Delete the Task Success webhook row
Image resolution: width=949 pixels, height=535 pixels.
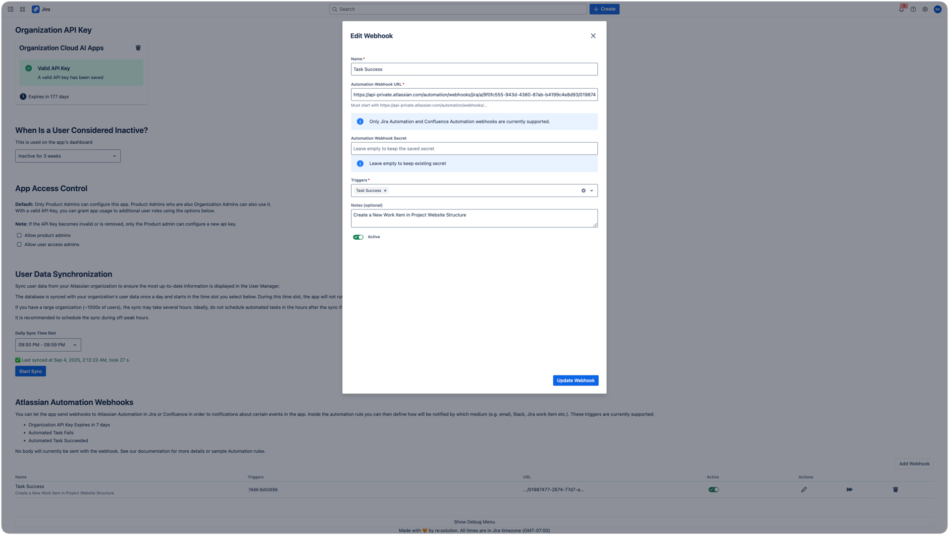coord(896,490)
